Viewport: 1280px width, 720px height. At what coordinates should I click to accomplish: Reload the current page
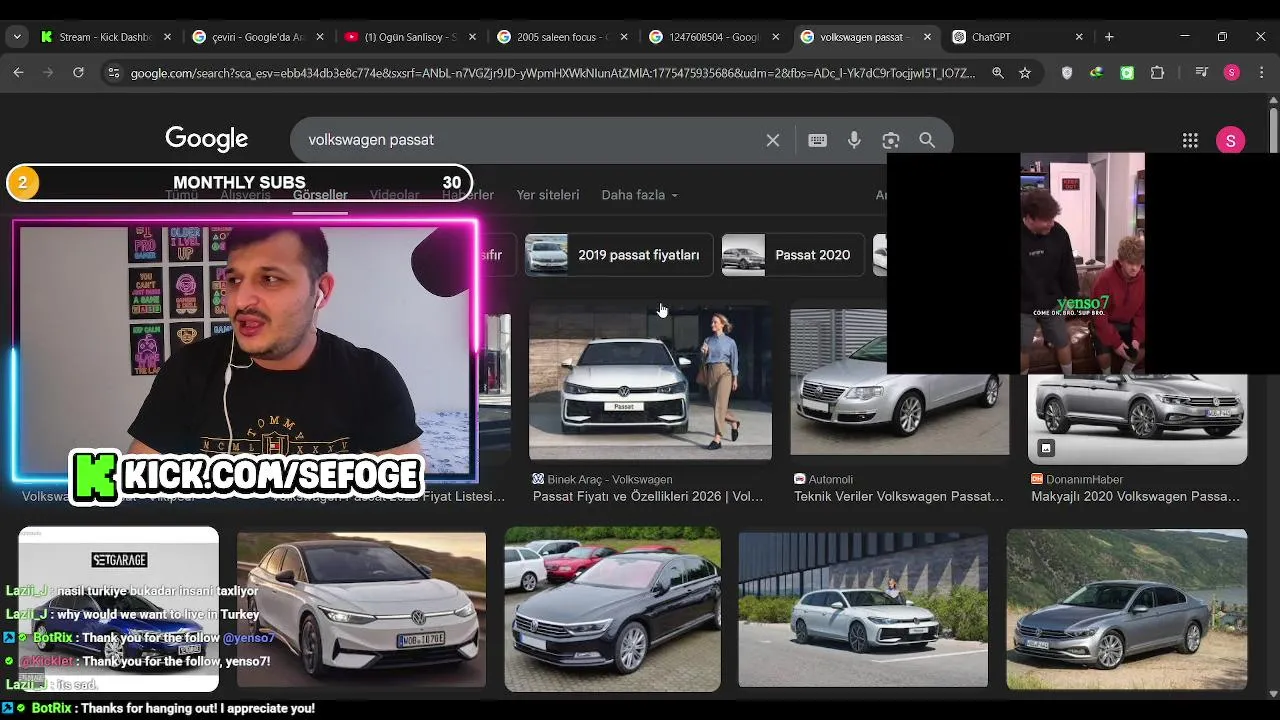coord(78,73)
